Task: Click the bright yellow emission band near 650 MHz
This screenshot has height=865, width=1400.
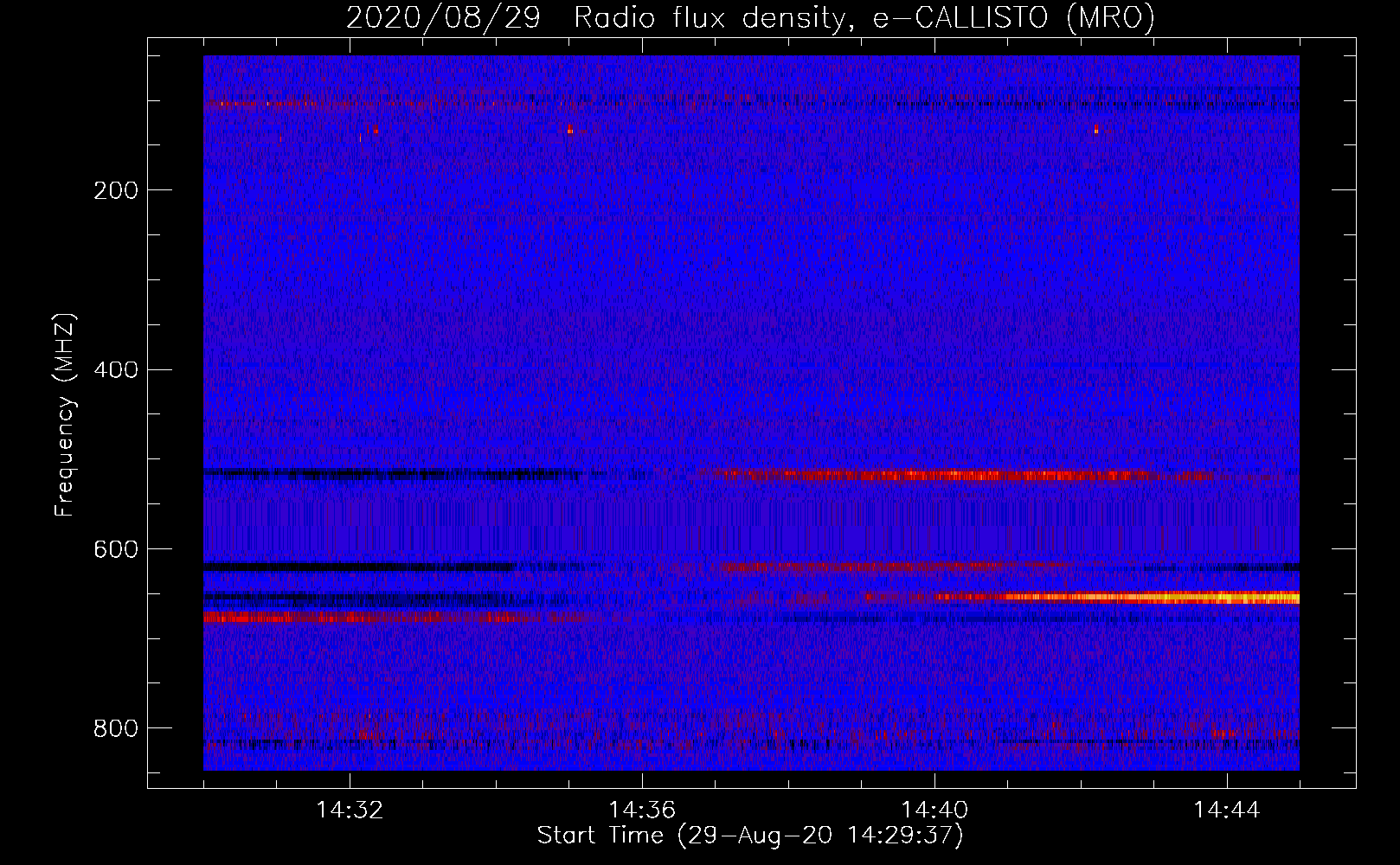Action: [1116, 597]
